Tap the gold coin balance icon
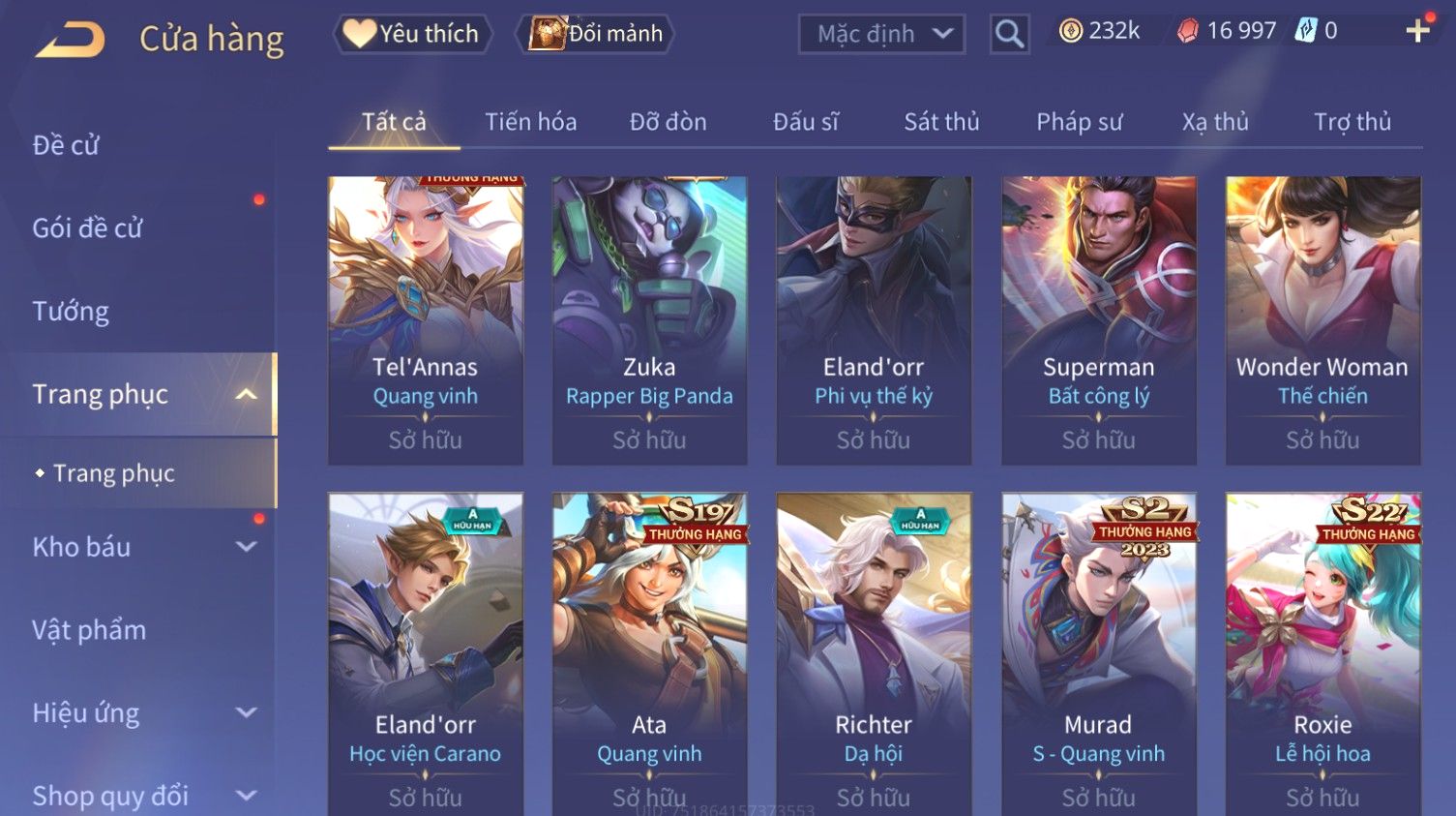 click(1071, 31)
